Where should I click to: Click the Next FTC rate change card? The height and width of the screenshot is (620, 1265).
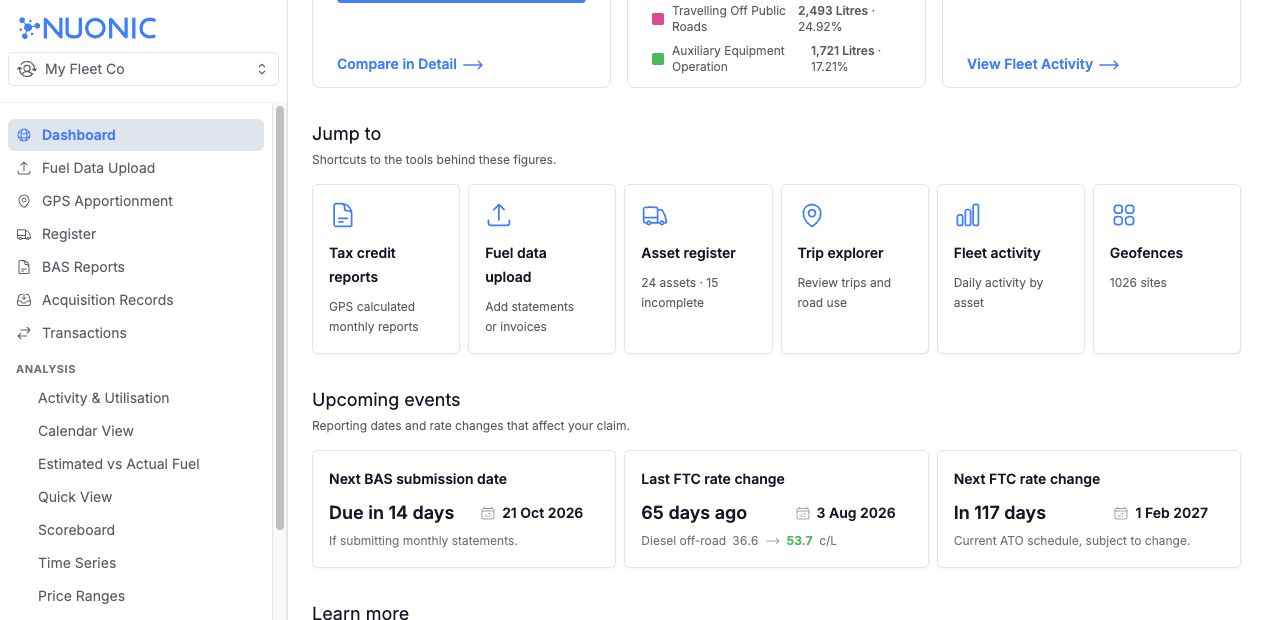(1089, 509)
